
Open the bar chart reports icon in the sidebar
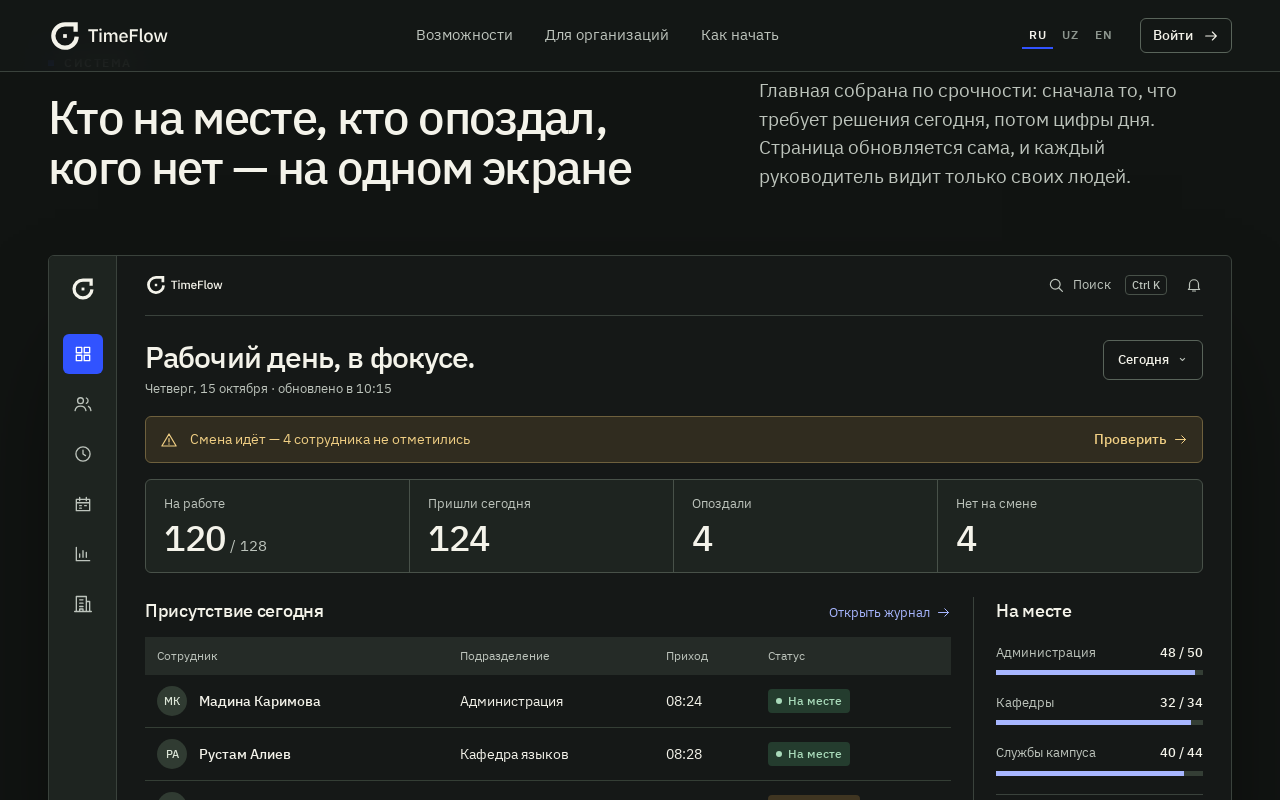[83, 554]
